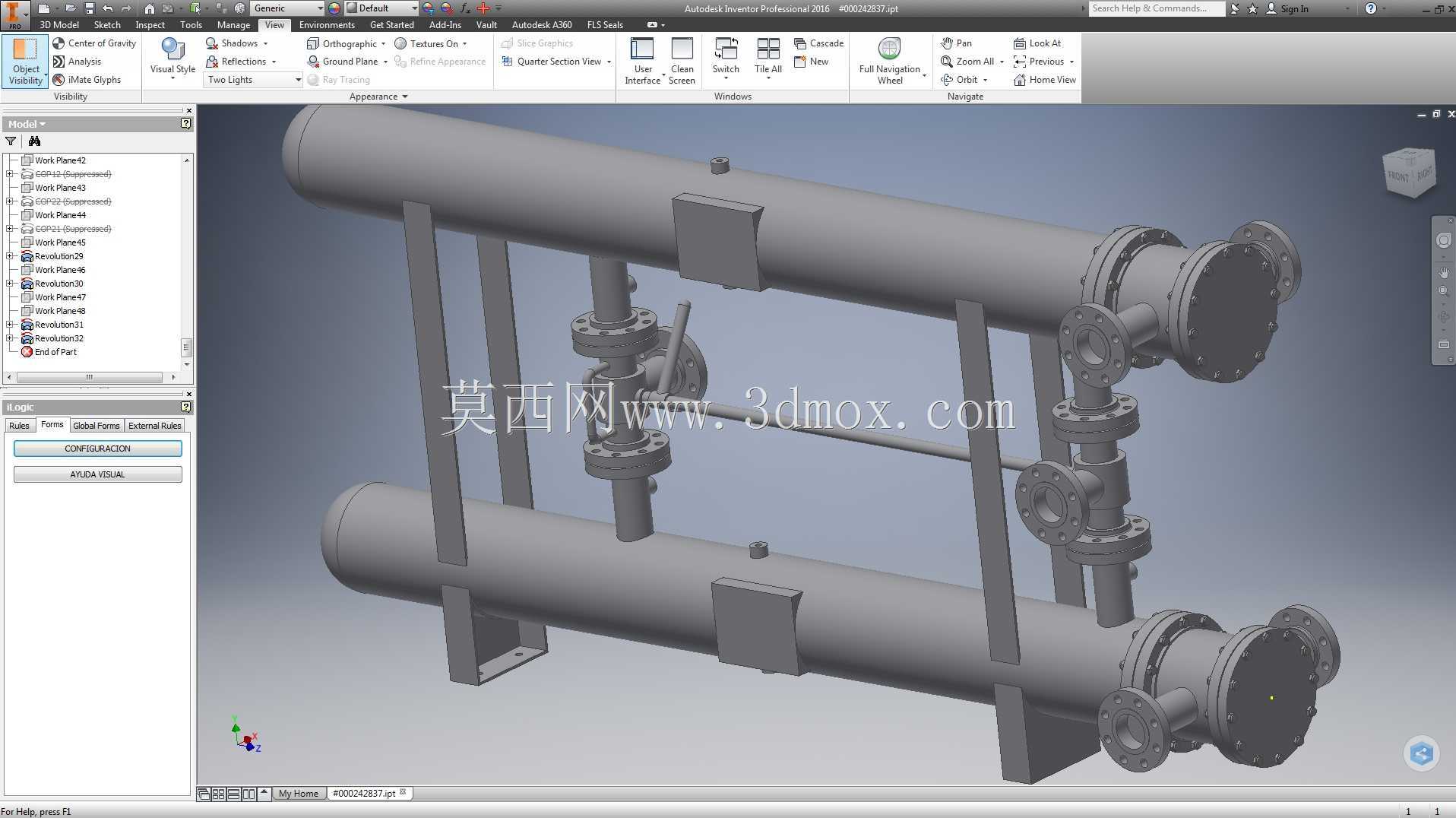
Task: Select End of Part marker in tree
Action: point(49,352)
